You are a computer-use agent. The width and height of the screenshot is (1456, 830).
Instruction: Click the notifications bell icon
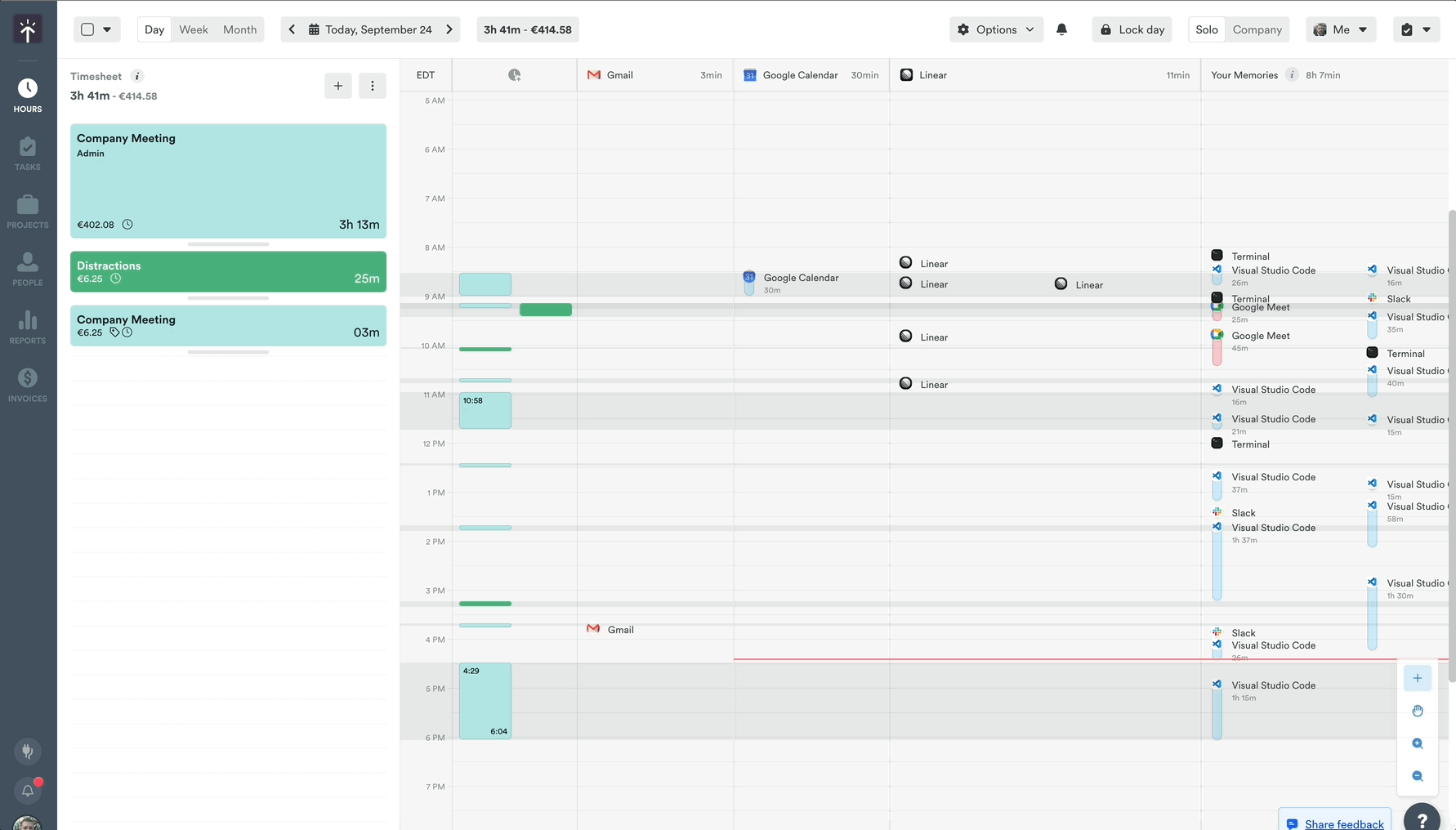1062,29
